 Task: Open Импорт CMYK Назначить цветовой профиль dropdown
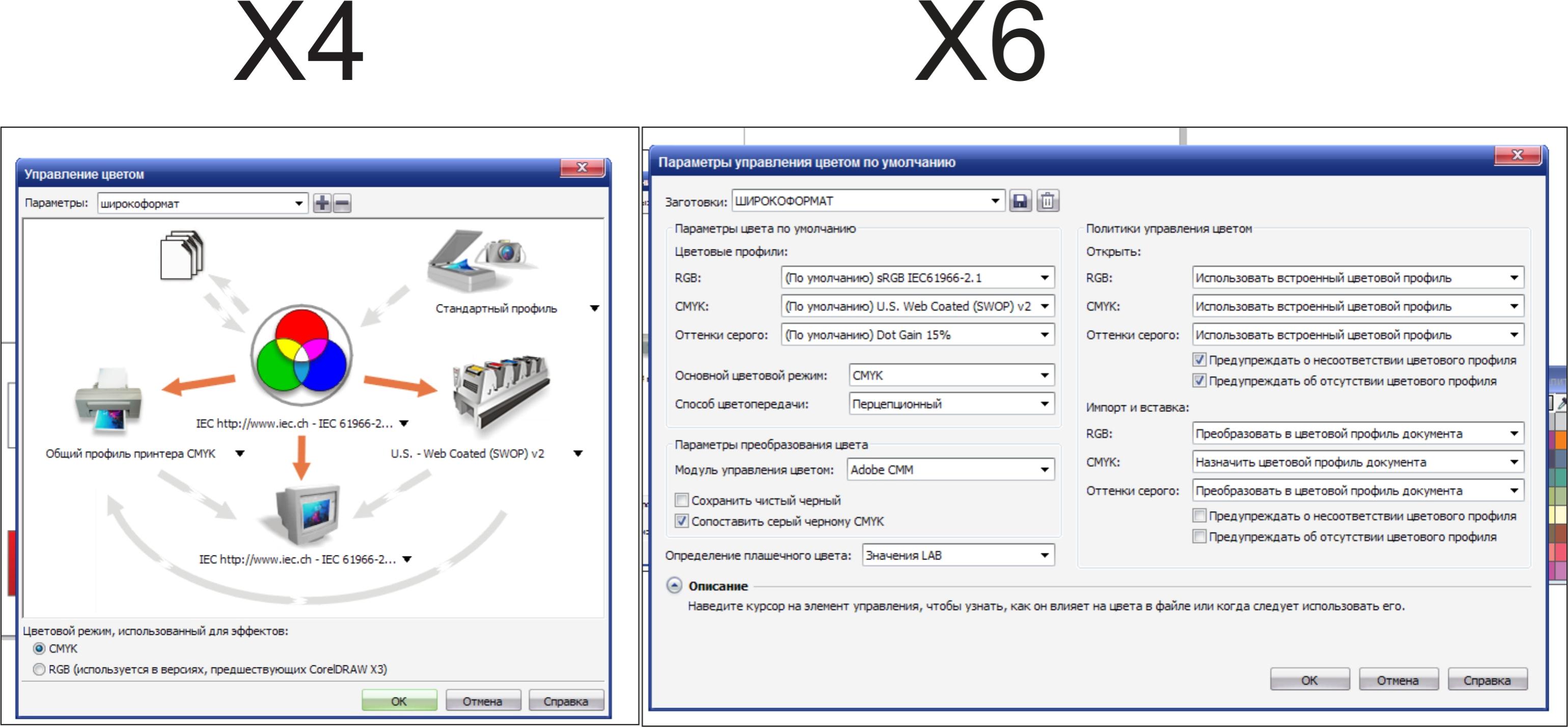click(1358, 462)
